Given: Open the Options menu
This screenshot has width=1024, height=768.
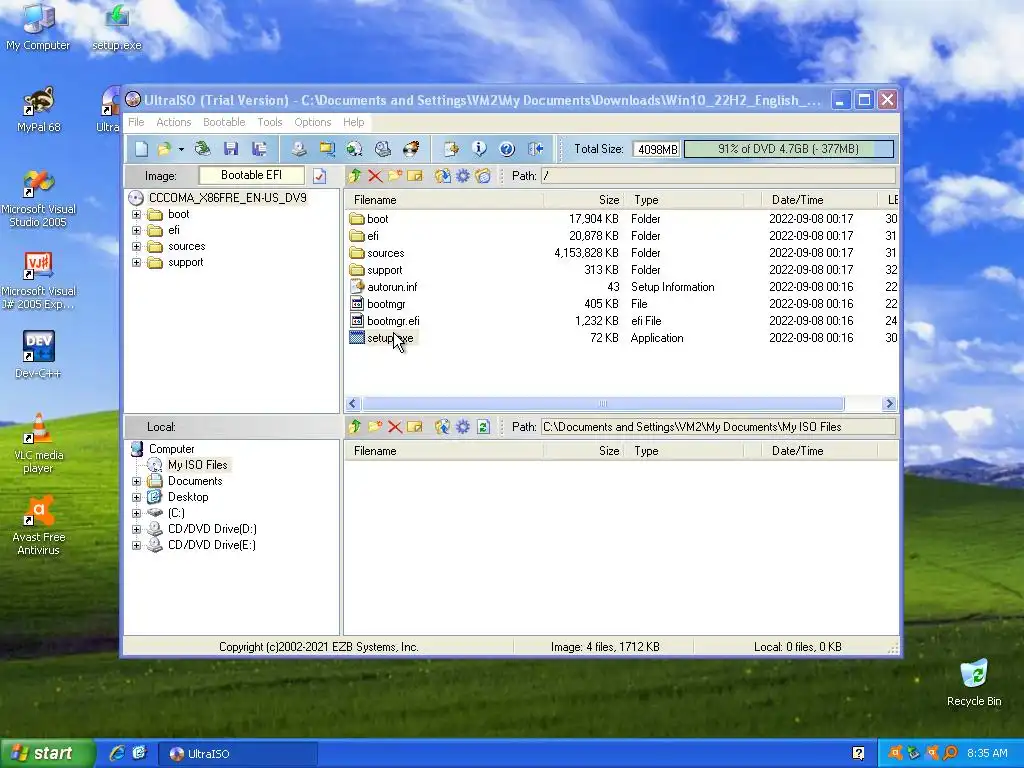Looking at the screenshot, I should click(x=313, y=122).
